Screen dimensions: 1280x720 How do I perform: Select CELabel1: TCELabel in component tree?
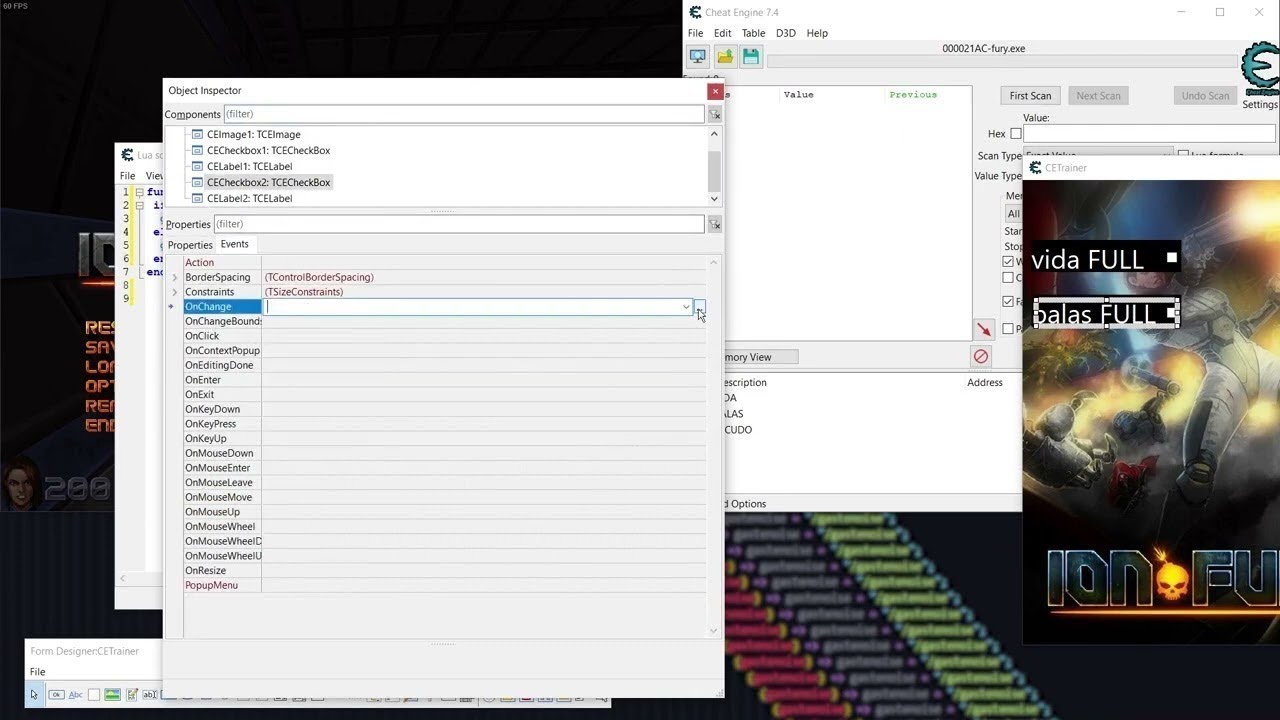[249, 166]
